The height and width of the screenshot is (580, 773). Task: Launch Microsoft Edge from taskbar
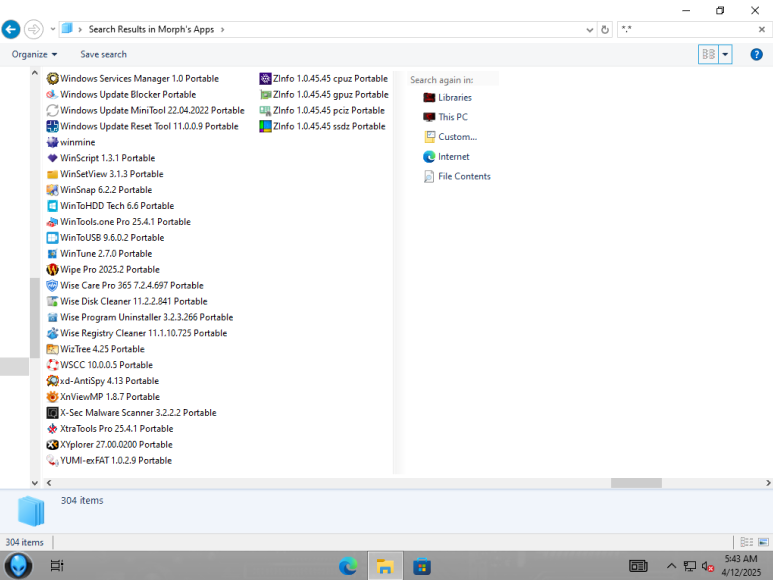click(x=348, y=566)
